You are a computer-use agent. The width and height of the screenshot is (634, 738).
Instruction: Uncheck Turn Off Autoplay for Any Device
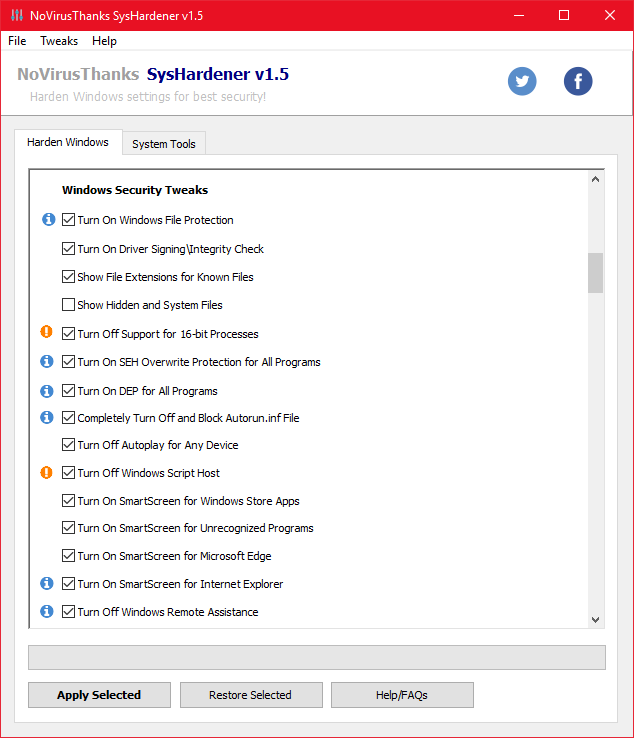coord(68,445)
